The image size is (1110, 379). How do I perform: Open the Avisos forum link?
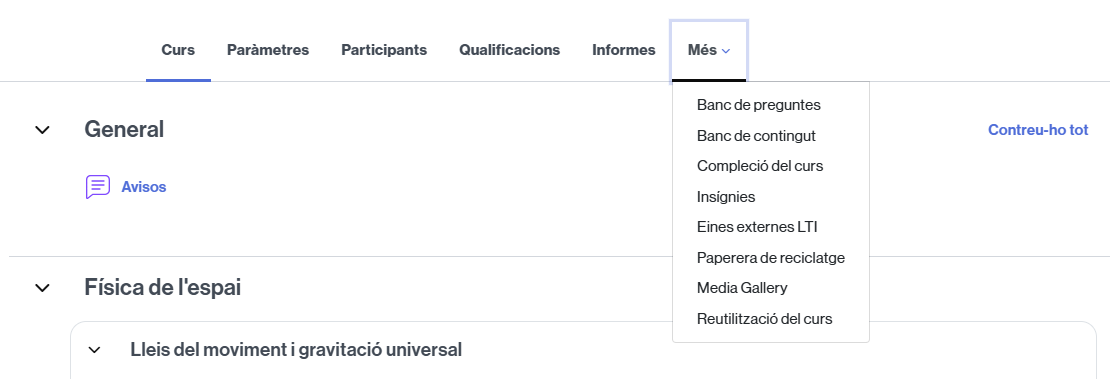pos(144,187)
